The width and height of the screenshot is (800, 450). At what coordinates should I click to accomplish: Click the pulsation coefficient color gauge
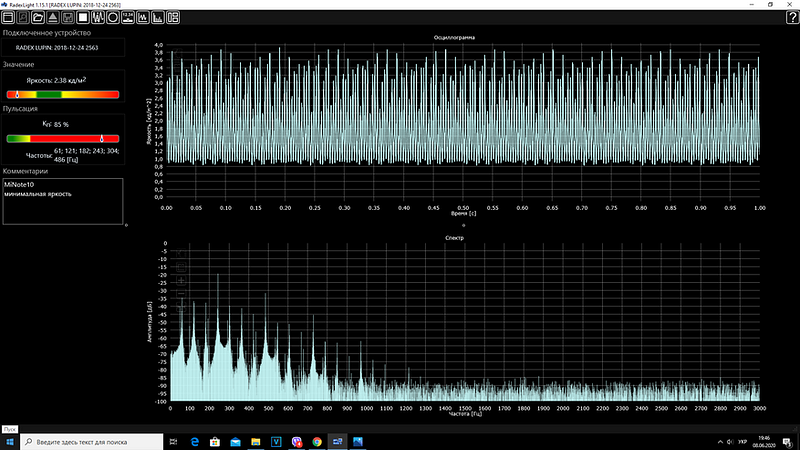pos(63,139)
